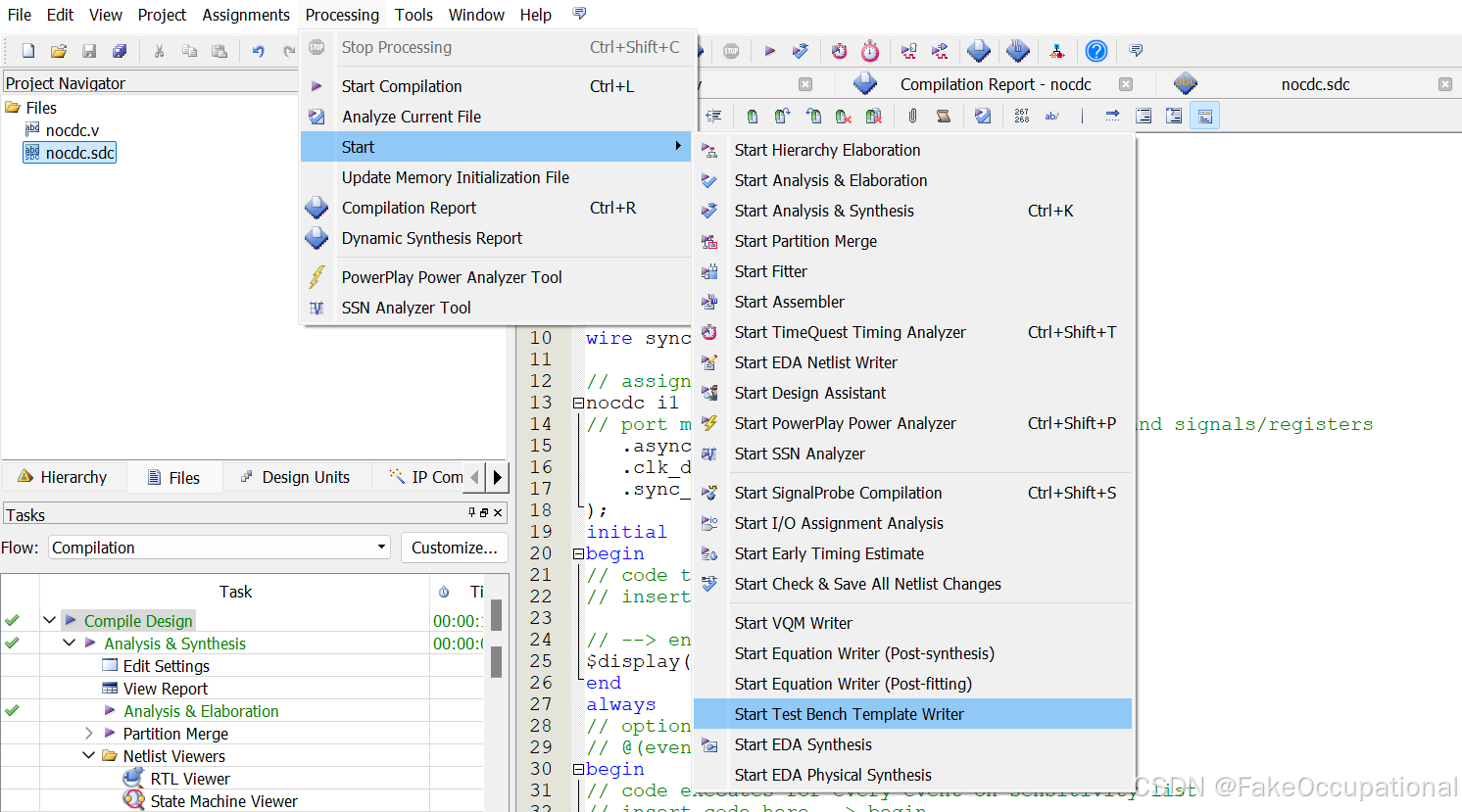Image resolution: width=1462 pixels, height=812 pixels.
Task: Click the Stop Processing toolbar icon
Action: click(731, 51)
